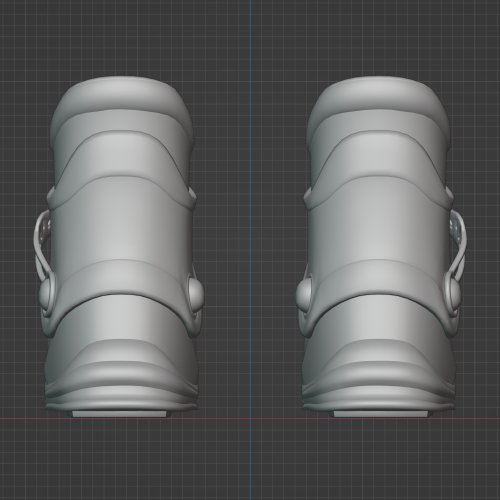The image size is (500, 500).
Task: Click the blue vertical Z axis line
Action: 251,250
